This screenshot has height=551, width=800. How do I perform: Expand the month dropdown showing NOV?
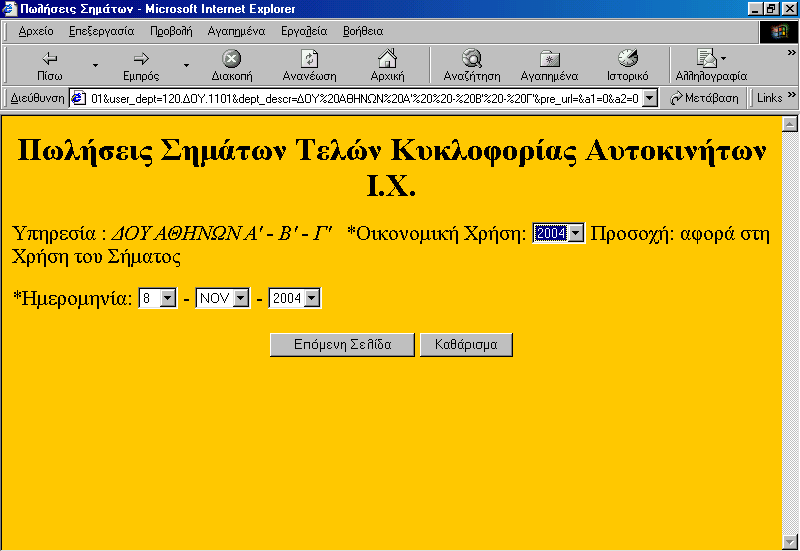point(240,299)
